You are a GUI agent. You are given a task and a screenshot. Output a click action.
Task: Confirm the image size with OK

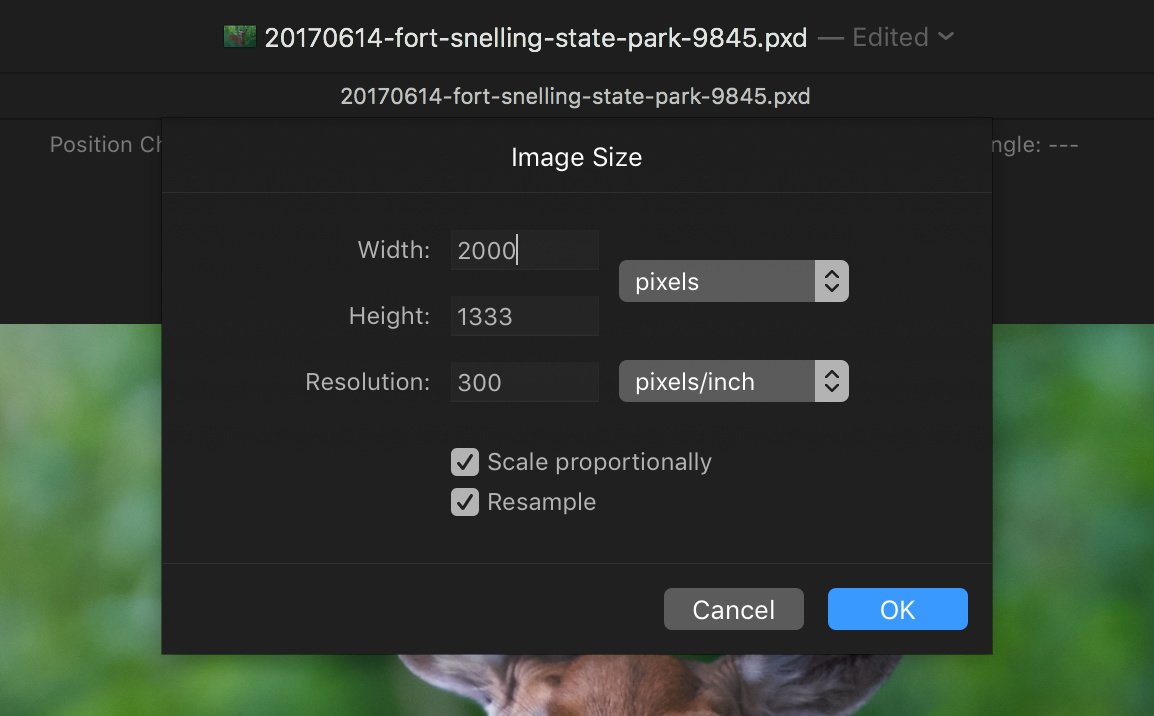click(897, 610)
